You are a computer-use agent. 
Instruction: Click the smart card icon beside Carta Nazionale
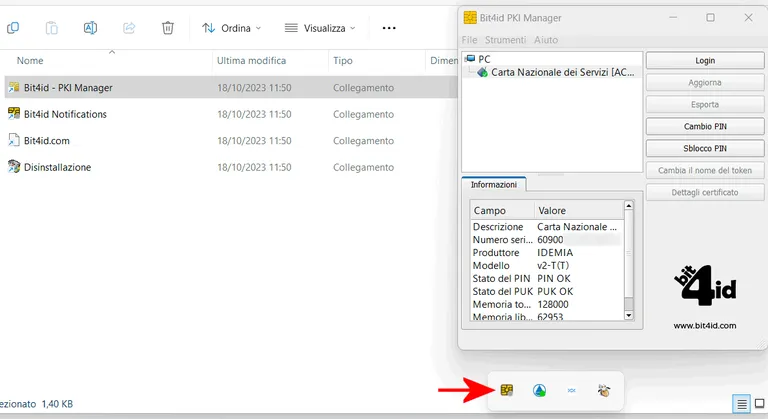click(482, 73)
